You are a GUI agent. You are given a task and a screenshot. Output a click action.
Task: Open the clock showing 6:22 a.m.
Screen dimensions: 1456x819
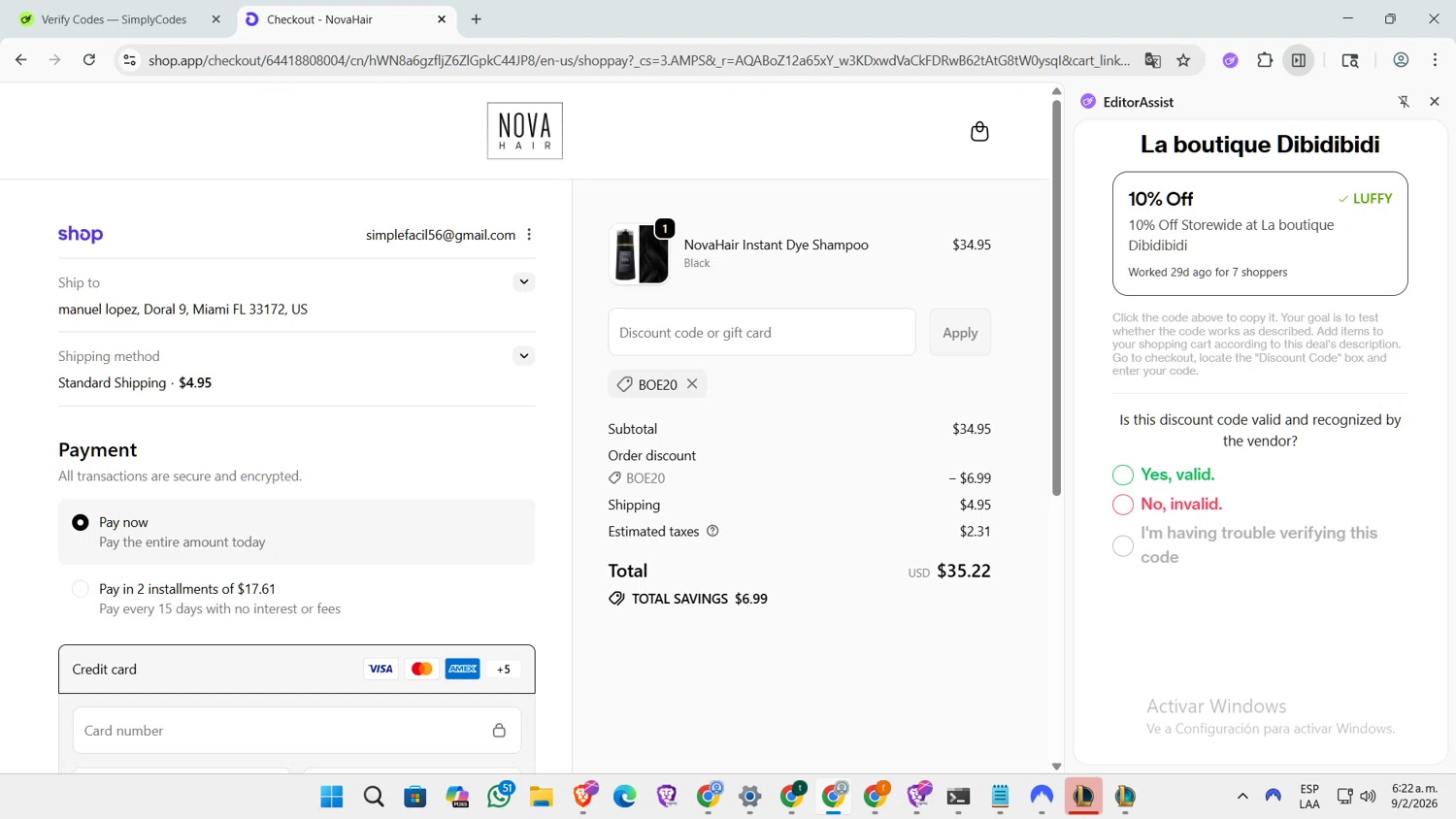(x=1414, y=797)
